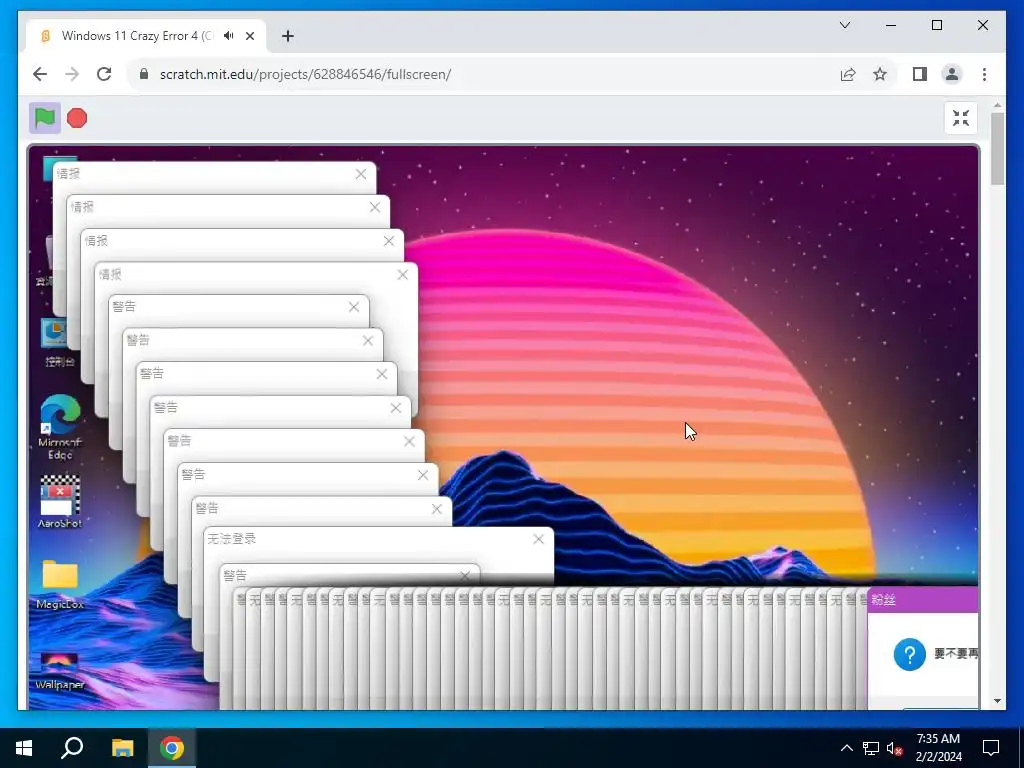Open the AeroShot desktop icon

tap(60, 501)
